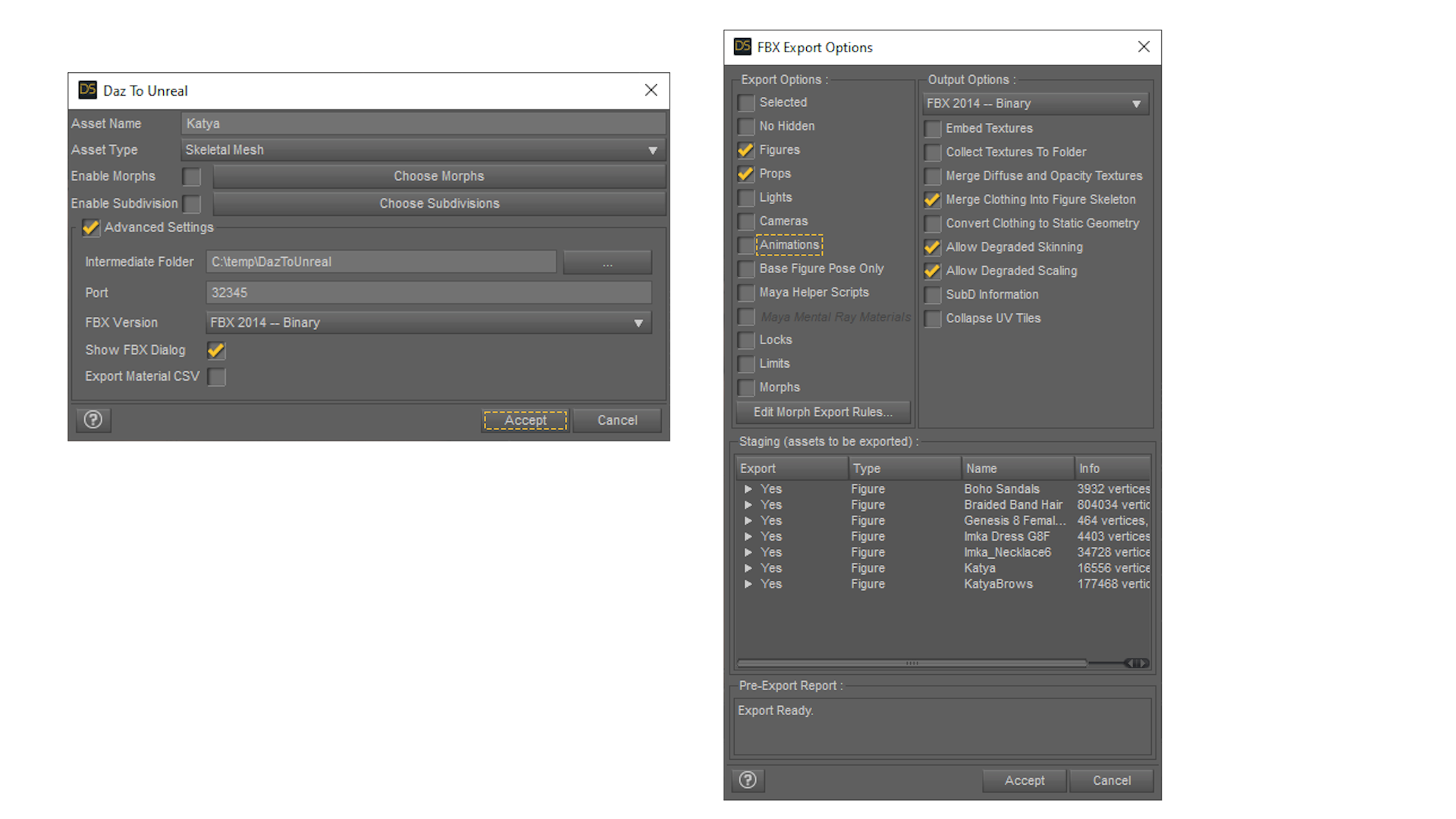1456x819 pixels.
Task: Open the Asset Type dropdown
Action: click(x=423, y=150)
